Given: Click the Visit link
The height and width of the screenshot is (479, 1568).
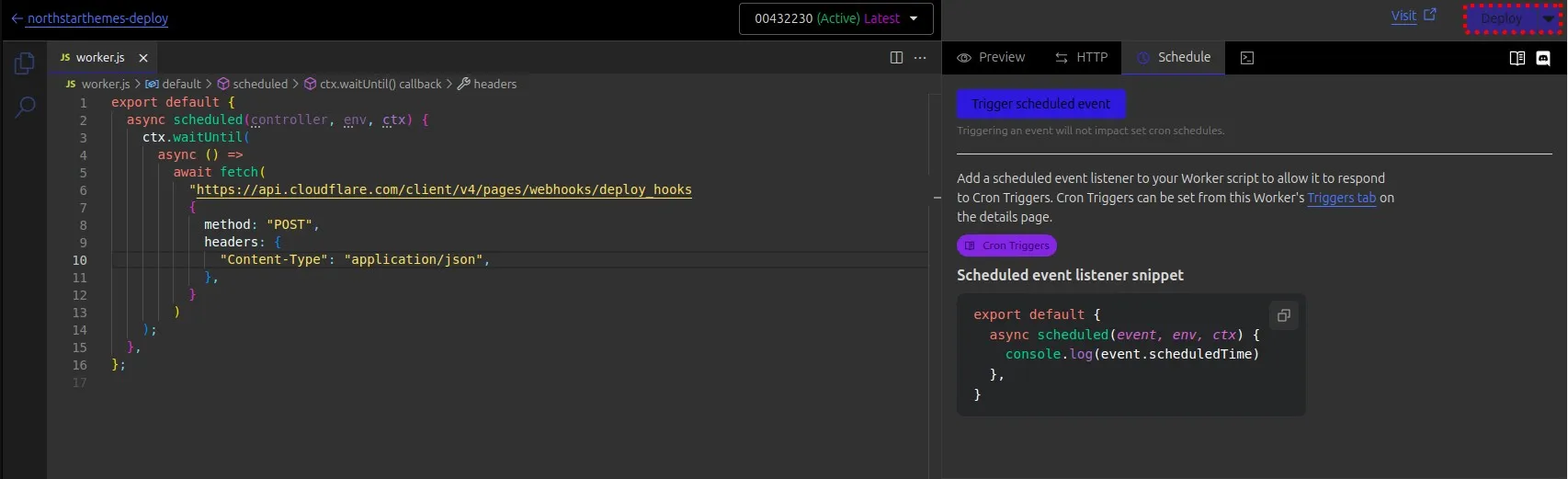Looking at the screenshot, I should point(1403,16).
